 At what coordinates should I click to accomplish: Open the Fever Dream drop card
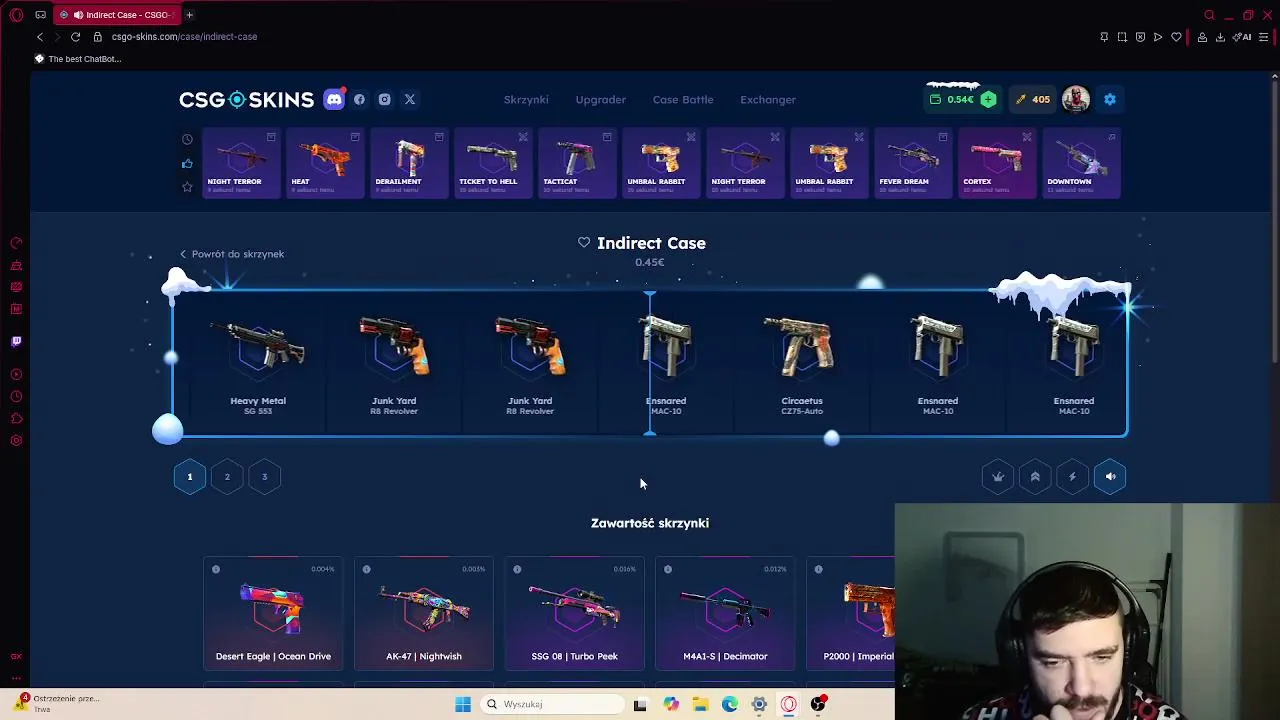913,163
